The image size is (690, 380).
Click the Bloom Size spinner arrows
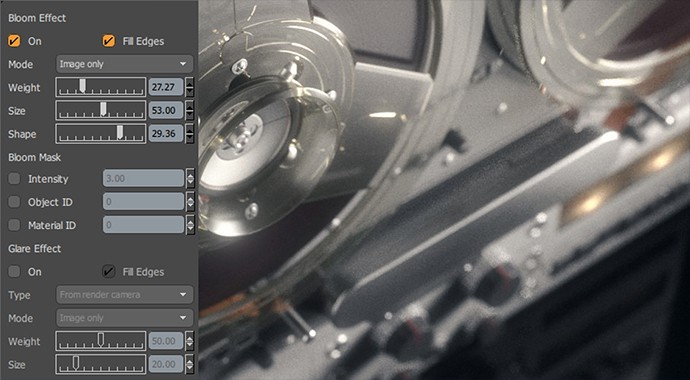(190, 110)
